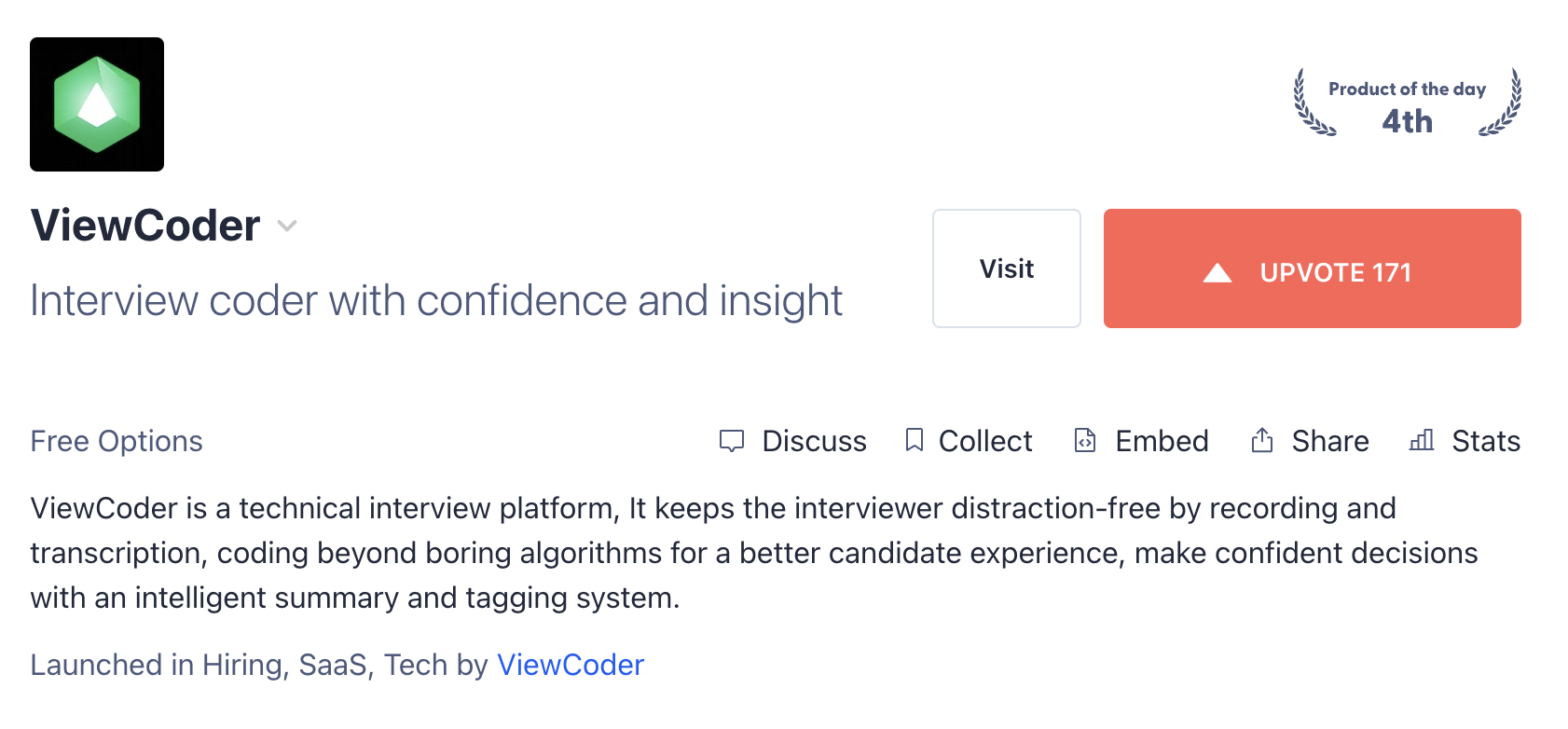Click the Product of the day 4th badge

(1408, 103)
